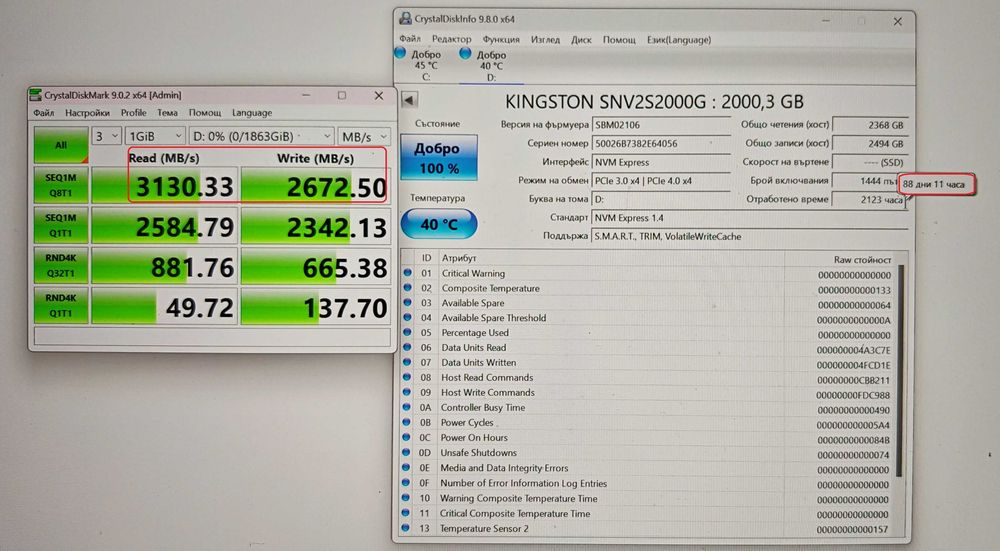Open Език(Language) menu in CrystalDiskInfo
This screenshot has width=1000, height=551.
pos(679,40)
